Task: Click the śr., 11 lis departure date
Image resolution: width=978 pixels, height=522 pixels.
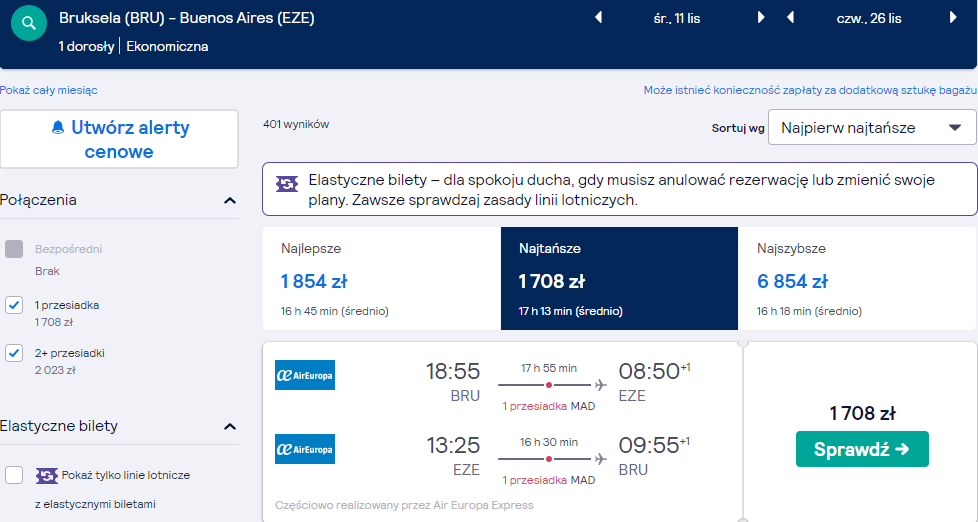Action: (677, 19)
